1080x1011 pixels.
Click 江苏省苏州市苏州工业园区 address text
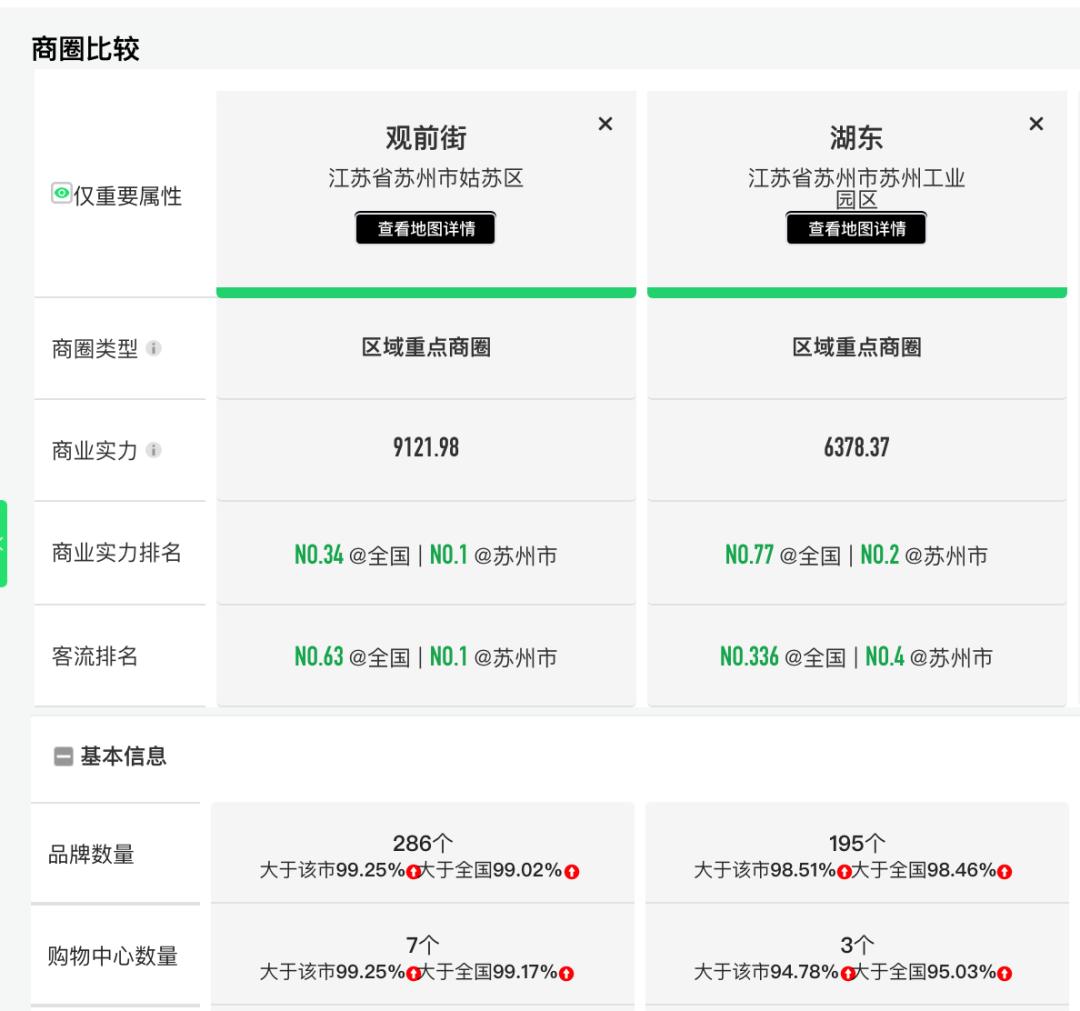(856, 189)
